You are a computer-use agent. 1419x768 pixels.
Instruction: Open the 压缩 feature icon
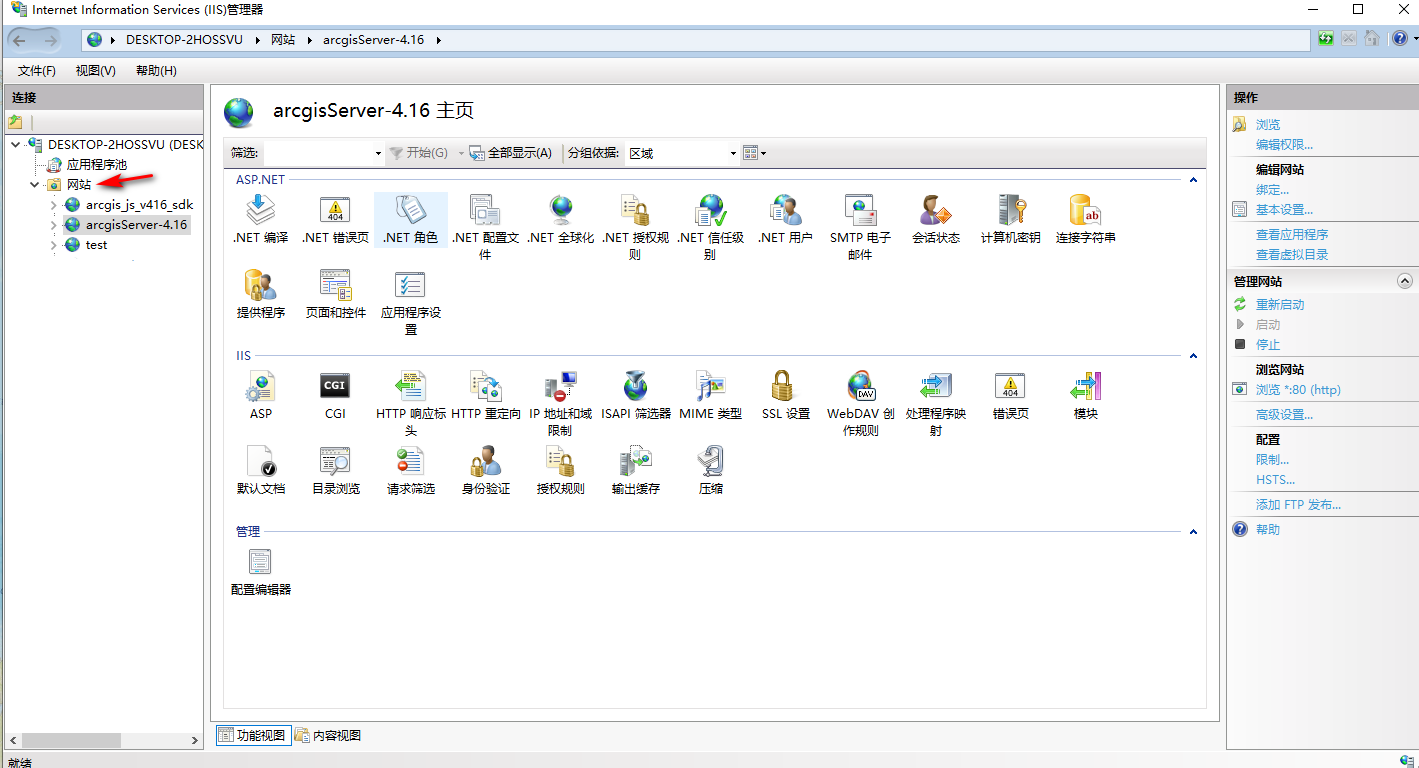tap(710, 471)
